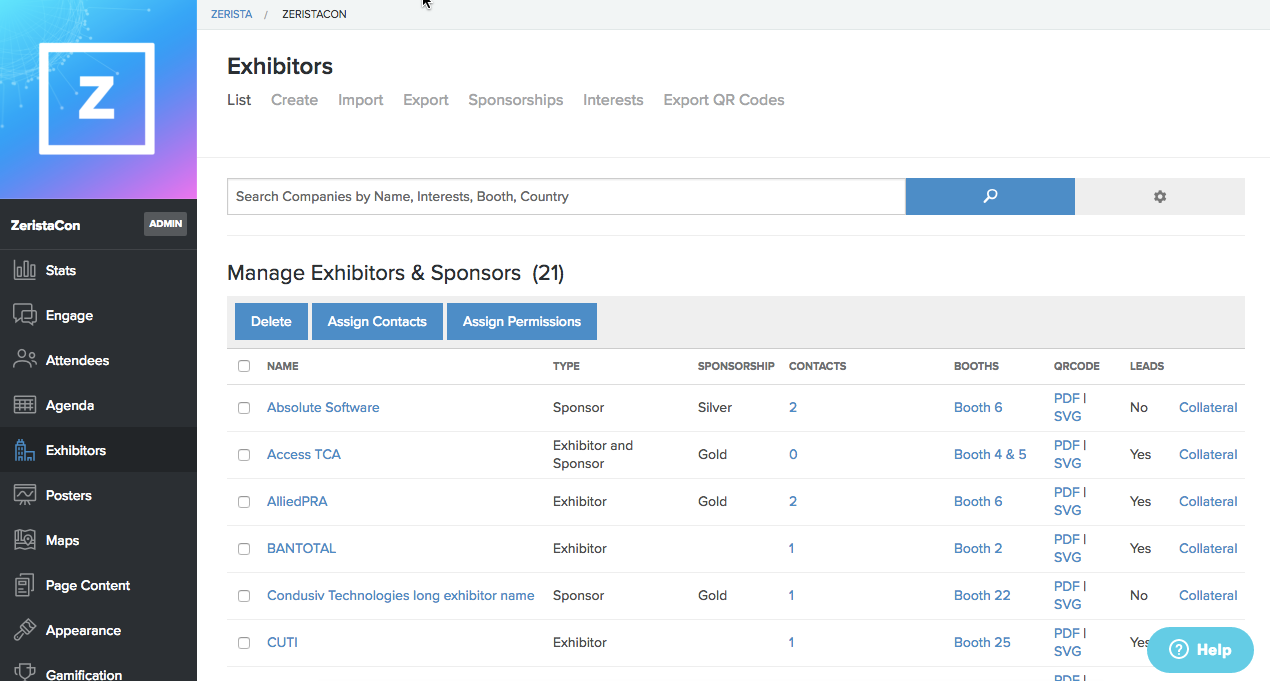Click the Assign Permissions button
The width and height of the screenshot is (1270, 681).
tap(521, 321)
